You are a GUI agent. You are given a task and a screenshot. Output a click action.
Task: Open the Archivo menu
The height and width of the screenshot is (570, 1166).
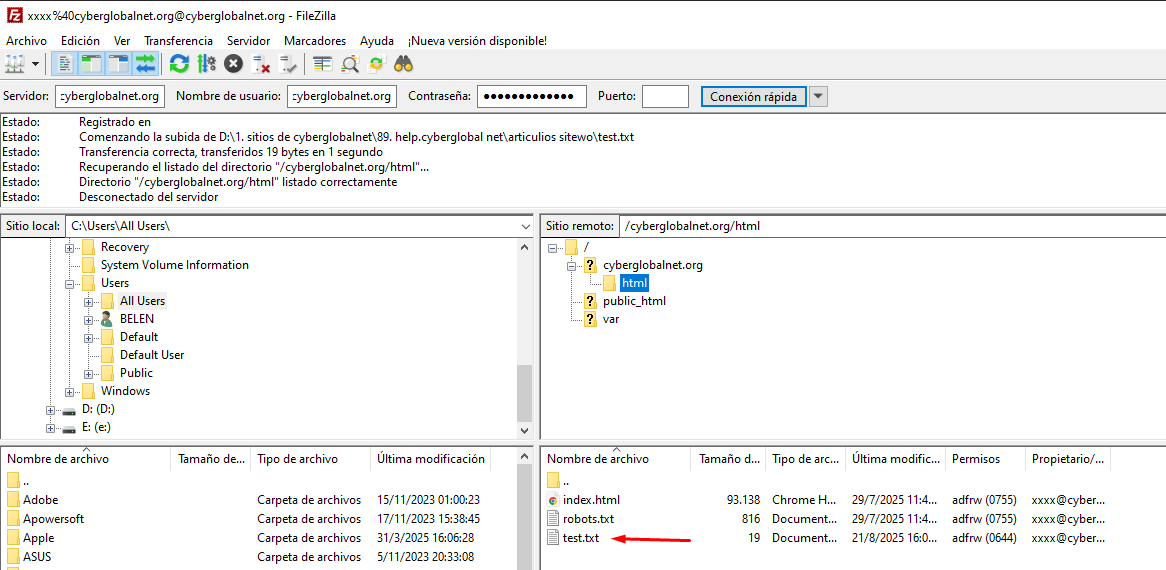point(26,41)
